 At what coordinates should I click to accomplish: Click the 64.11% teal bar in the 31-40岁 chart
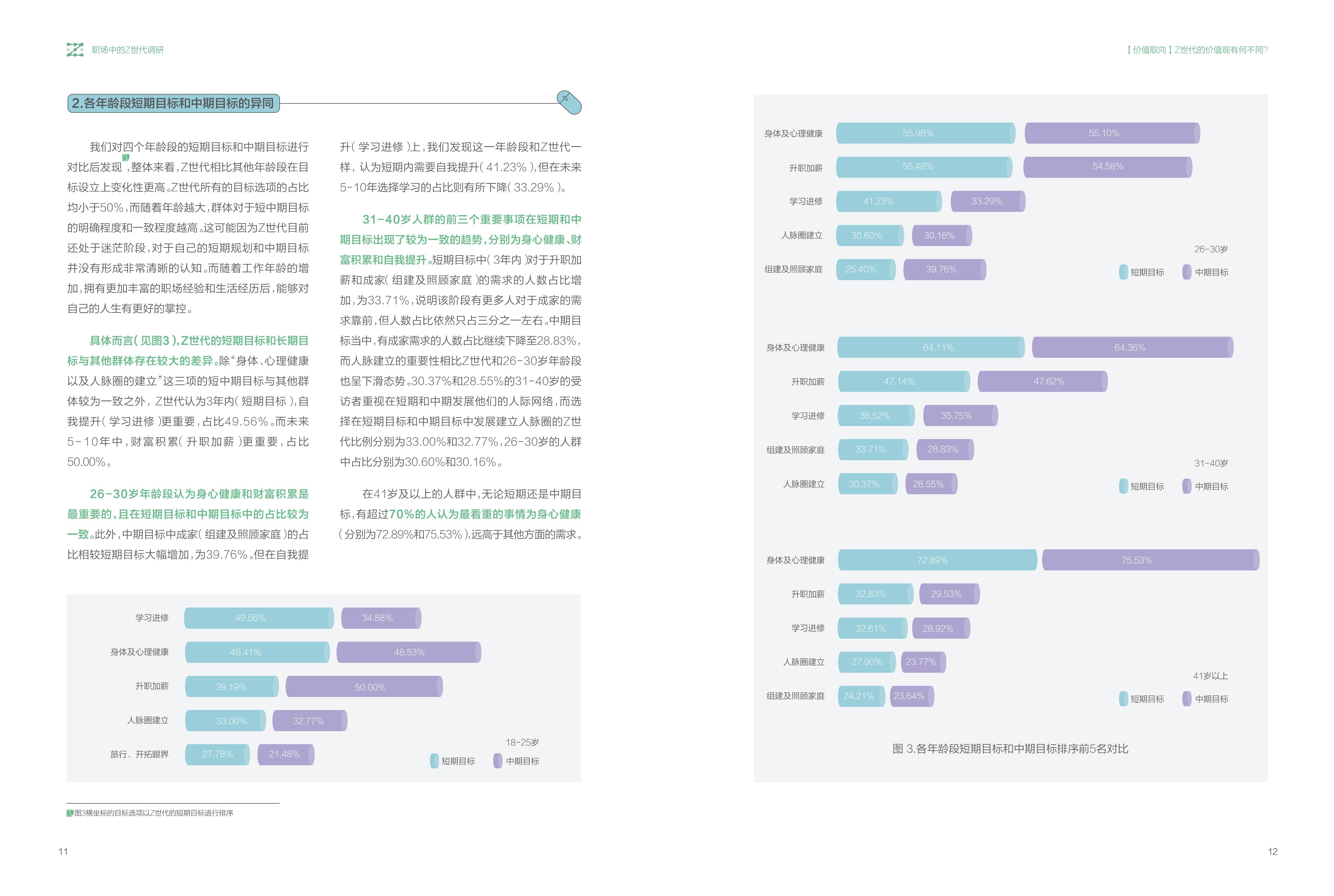[931, 347]
